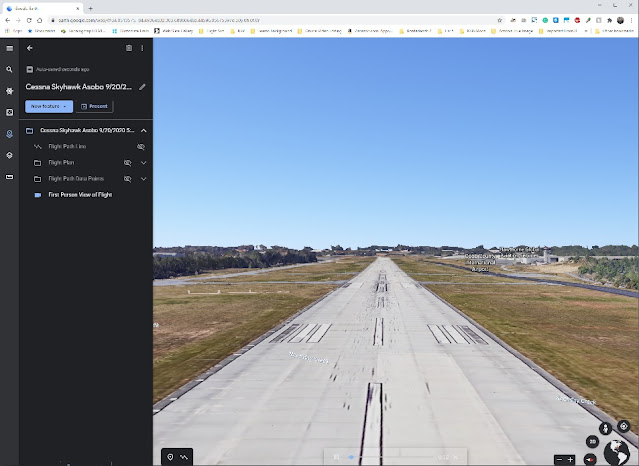The width and height of the screenshot is (639, 466).
Task: Open Voyager ship's wheel icon
Action: click(x=9, y=91)
